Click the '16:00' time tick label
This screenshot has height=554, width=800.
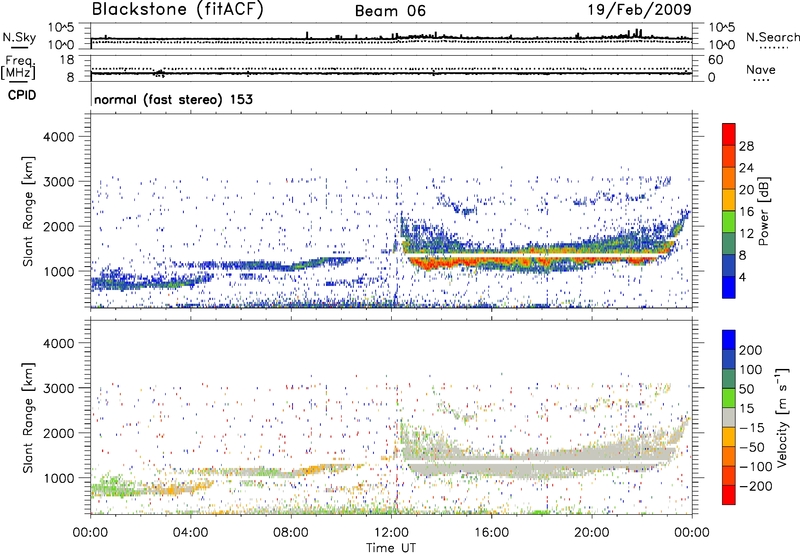(491, 533)
